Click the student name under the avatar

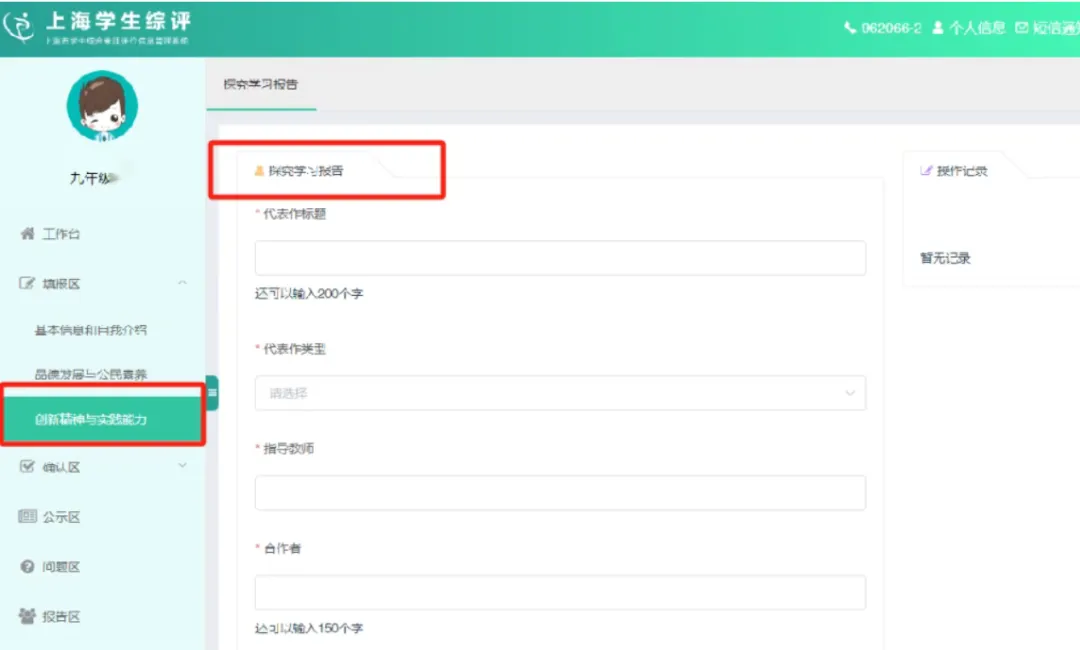click(94, 178)
